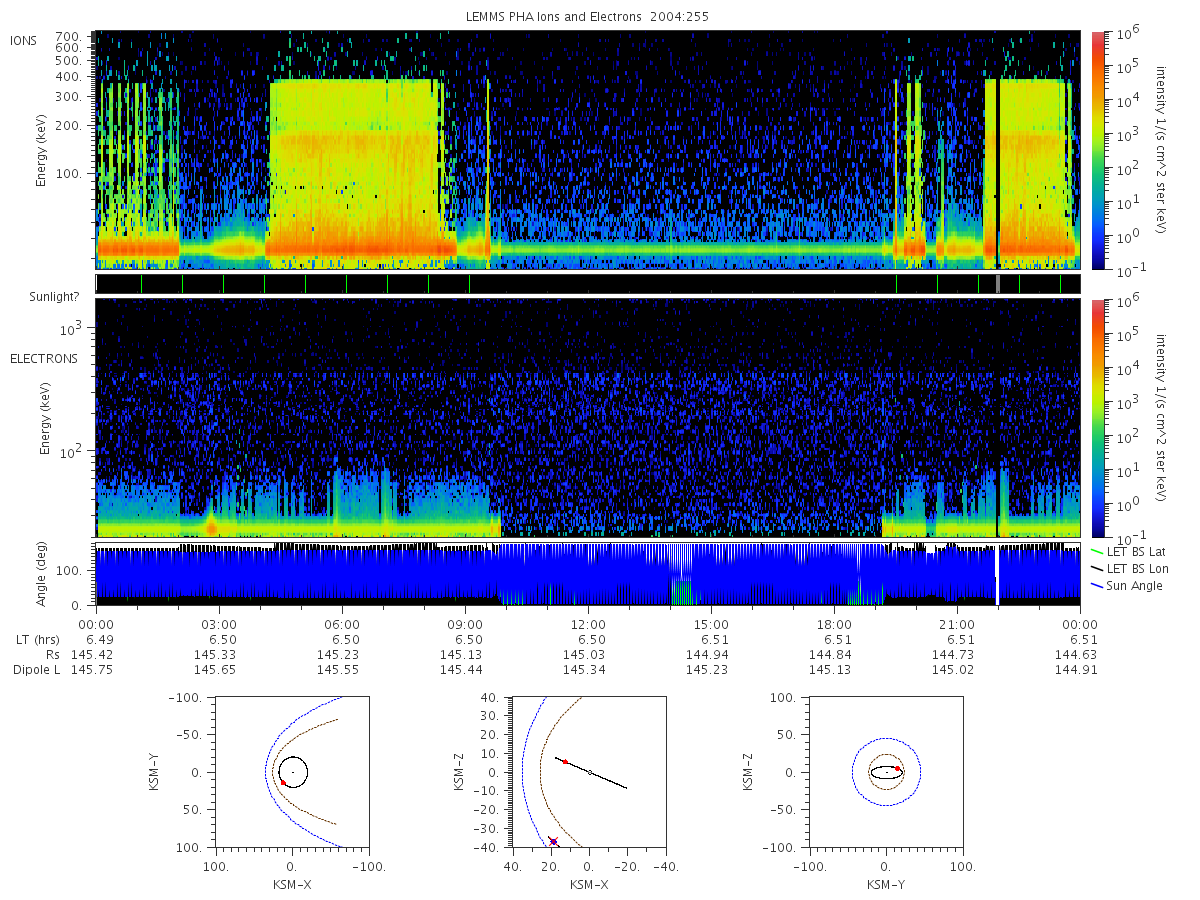Click the 21:00 time tick label
The image size is (1200, 900).
[x=959, y=623]
